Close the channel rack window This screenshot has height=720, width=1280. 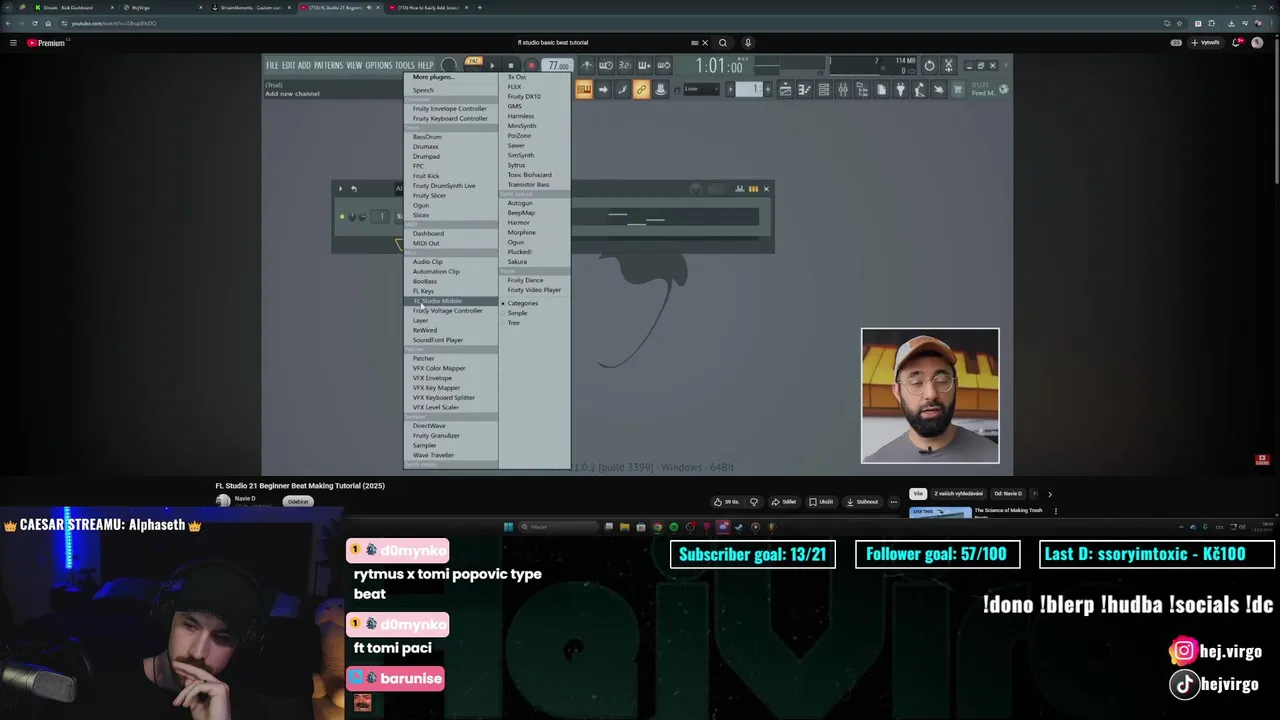coord(766,189)
